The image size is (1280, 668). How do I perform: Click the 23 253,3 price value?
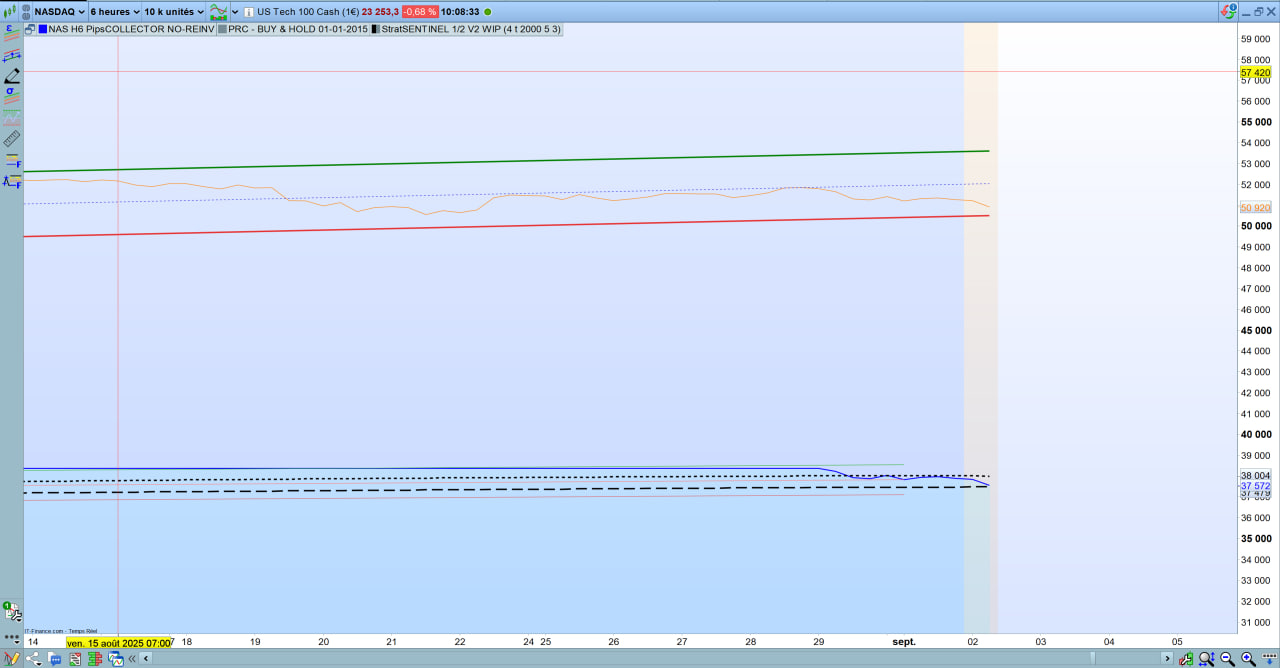pyautogui.click(x=380, y=12)
